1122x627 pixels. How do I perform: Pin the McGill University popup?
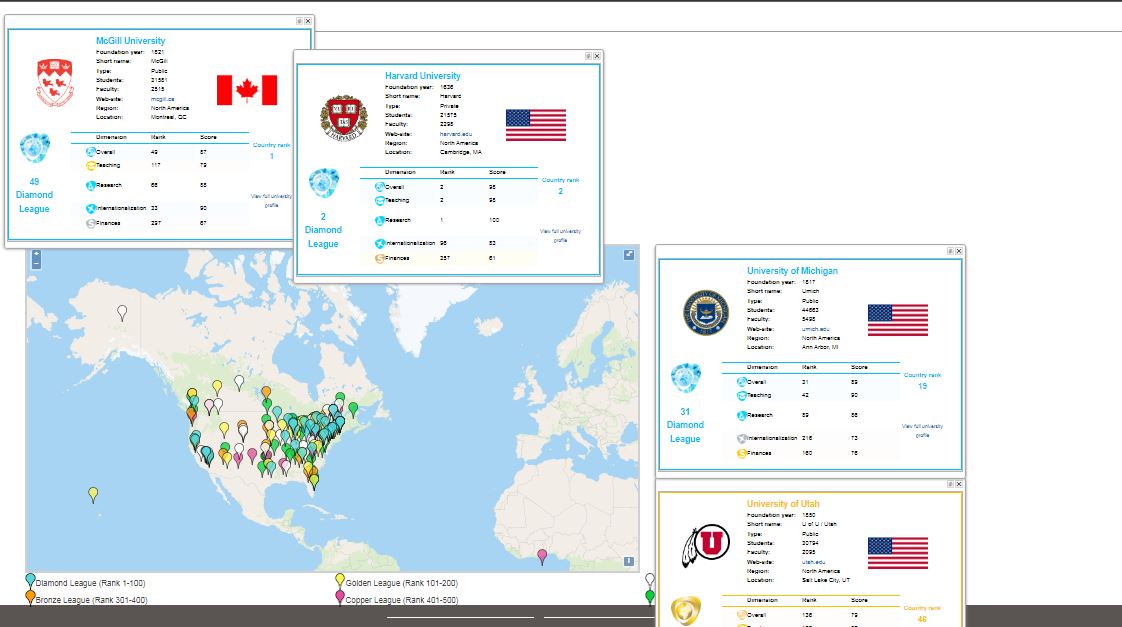(299, 21)
